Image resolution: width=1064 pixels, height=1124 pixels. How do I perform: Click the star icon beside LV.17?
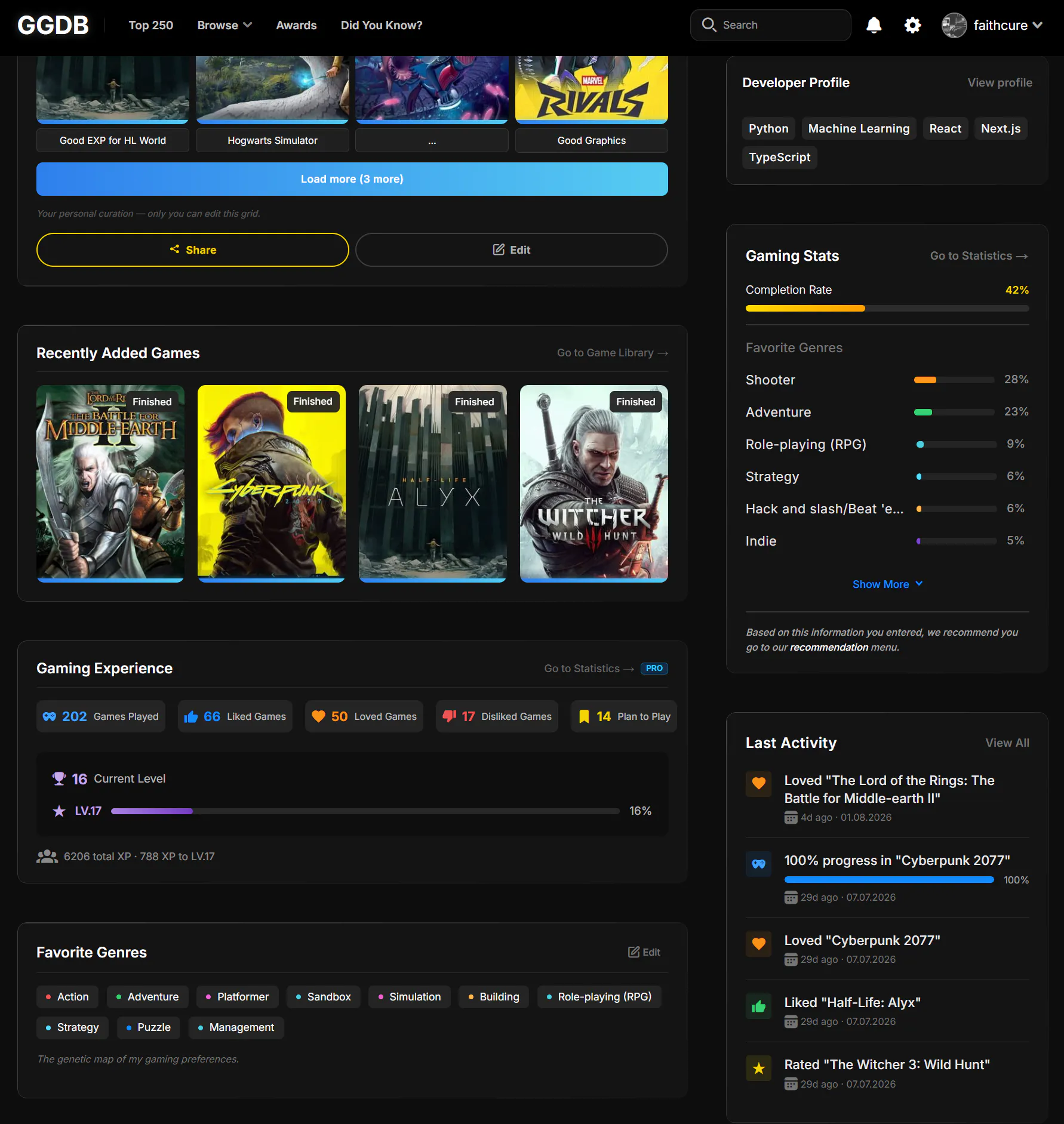coord(59,811)
